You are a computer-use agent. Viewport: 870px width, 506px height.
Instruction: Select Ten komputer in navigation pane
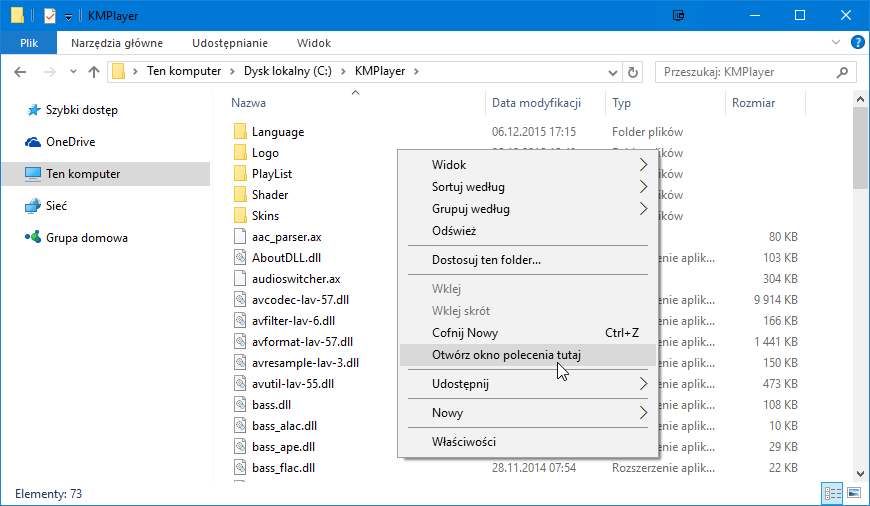pos(105,174)
